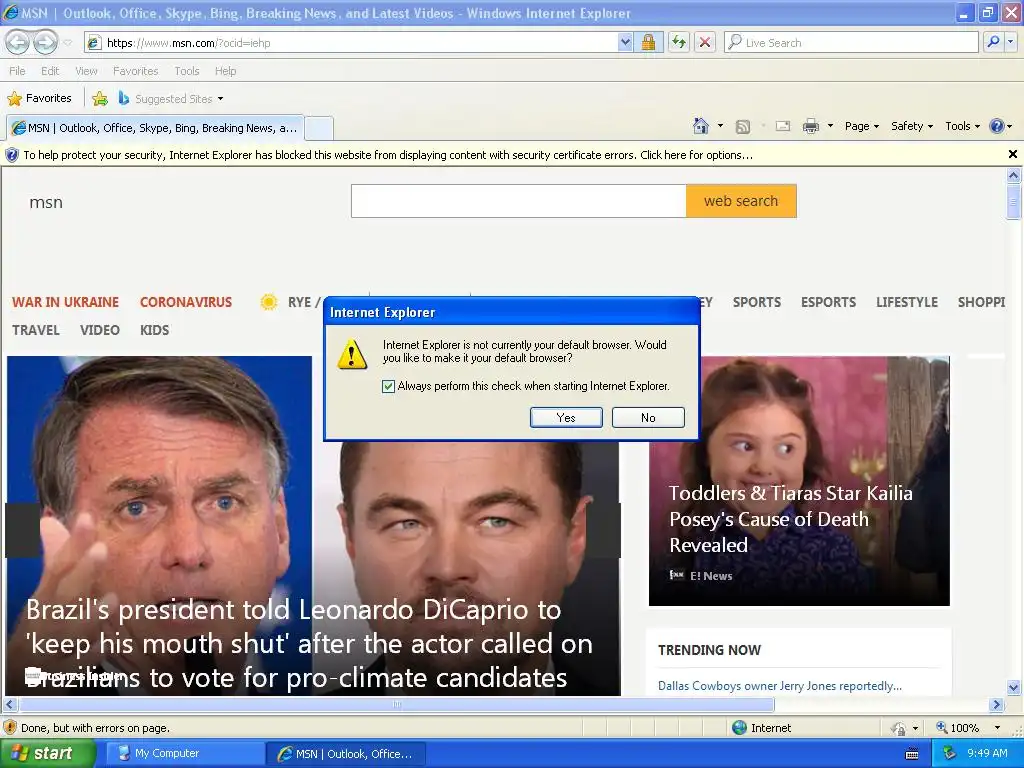Open the File menu
1024x768 pixels.
(18, 71)
